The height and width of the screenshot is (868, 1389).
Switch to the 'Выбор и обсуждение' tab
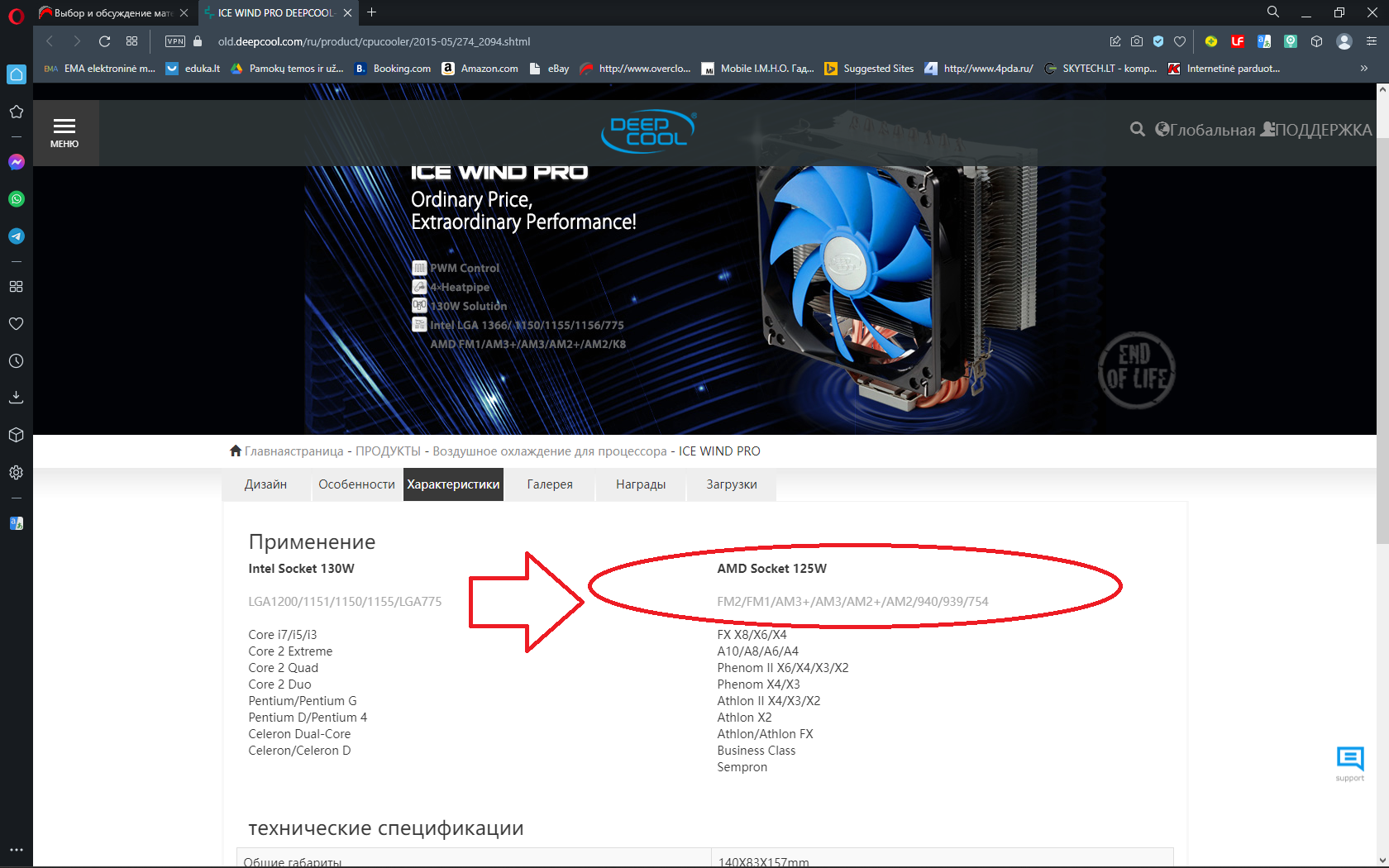[114, 13]
